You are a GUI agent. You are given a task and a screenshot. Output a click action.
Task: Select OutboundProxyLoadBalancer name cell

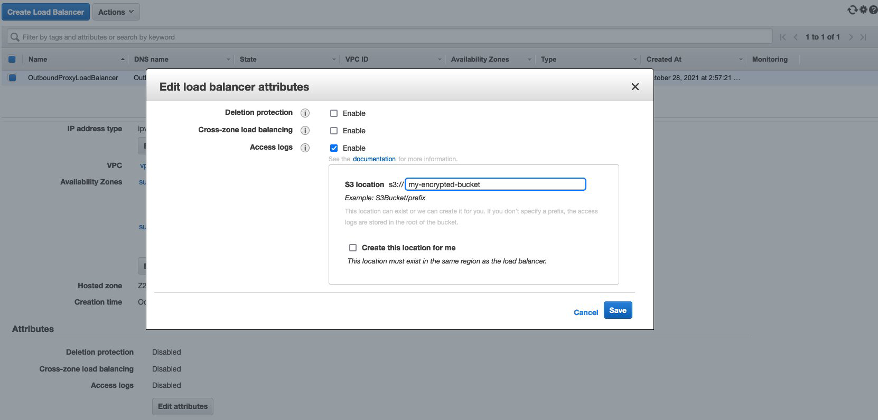pyautogui.click(x=73, y=78)
